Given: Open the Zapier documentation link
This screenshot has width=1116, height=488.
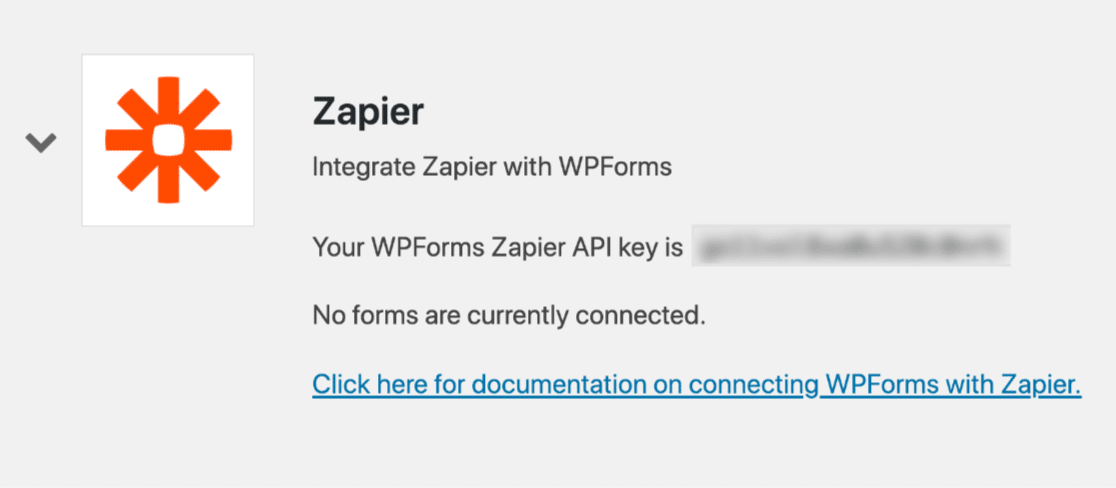Looking at the screenshot, I should [696, 385].
